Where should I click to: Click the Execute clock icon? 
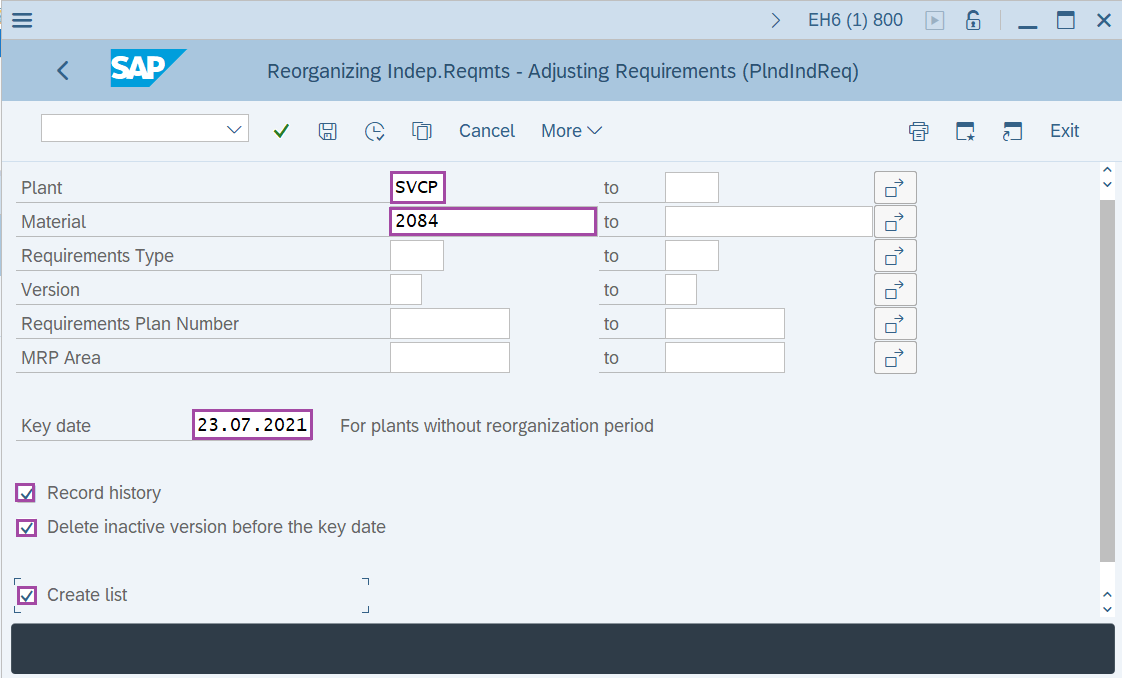pyautogui.click(x=374, y=131)
